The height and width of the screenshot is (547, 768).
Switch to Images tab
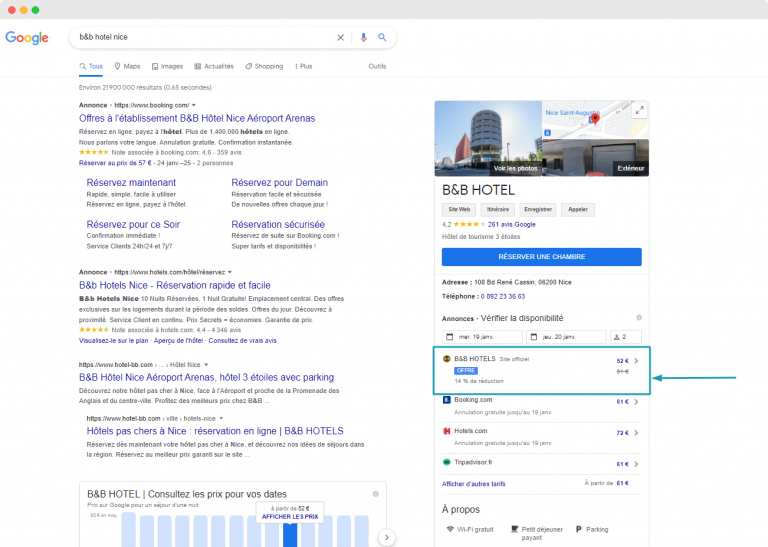pos(168,66)
